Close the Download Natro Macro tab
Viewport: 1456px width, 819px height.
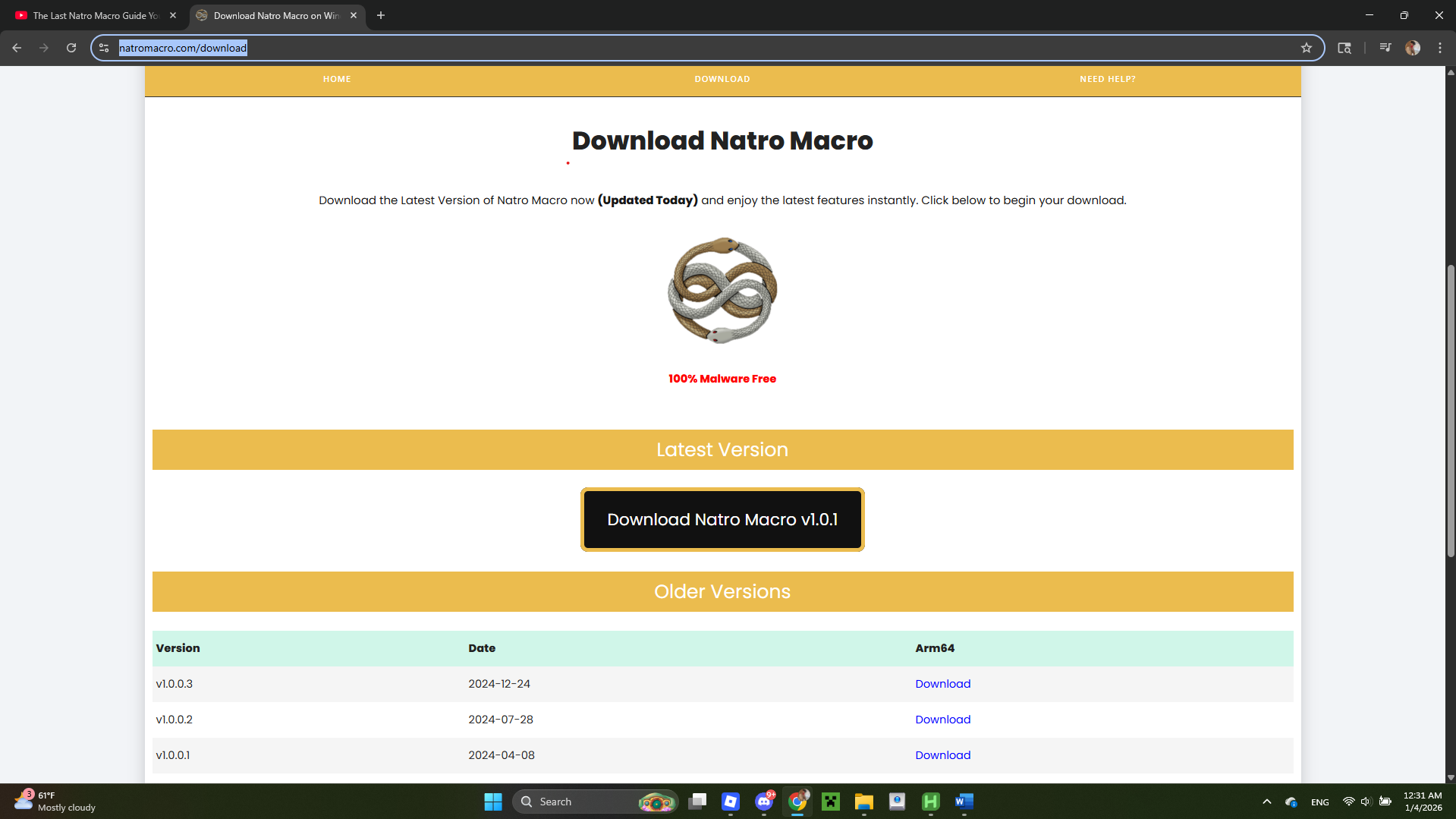(354, 15)
